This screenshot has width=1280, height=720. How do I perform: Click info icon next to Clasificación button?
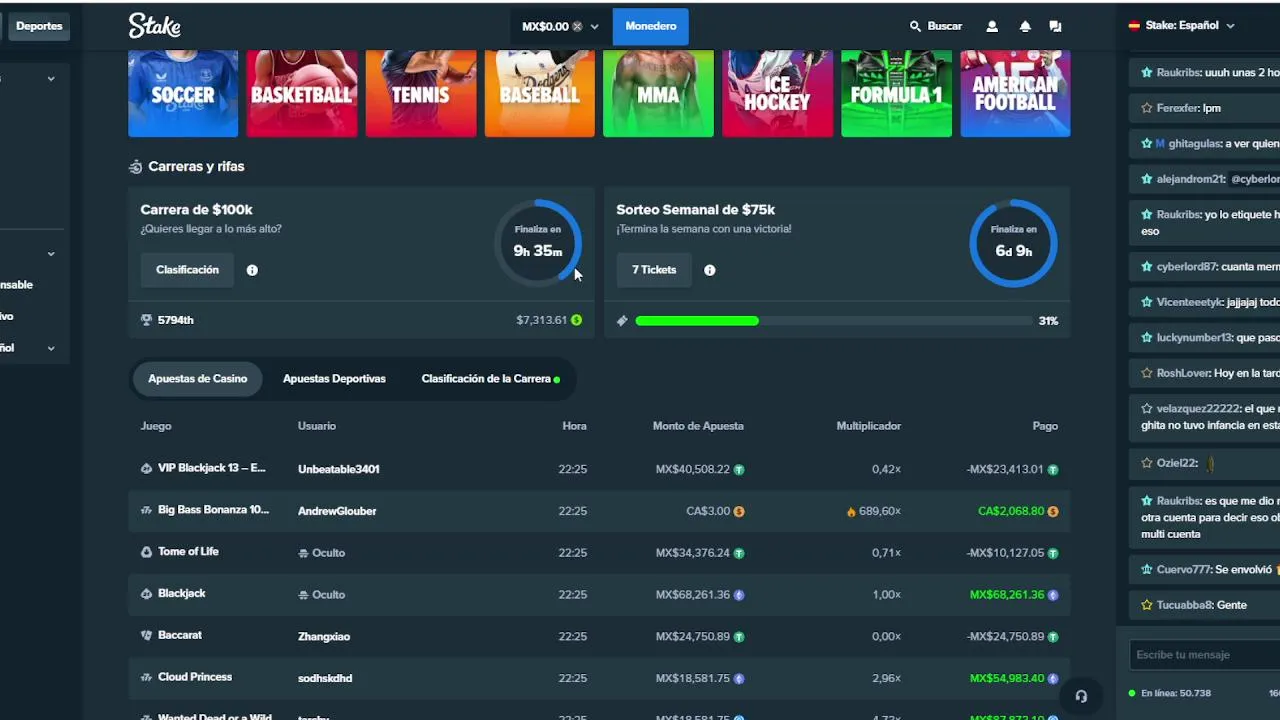pyautogui.click(x=252, y=270)
